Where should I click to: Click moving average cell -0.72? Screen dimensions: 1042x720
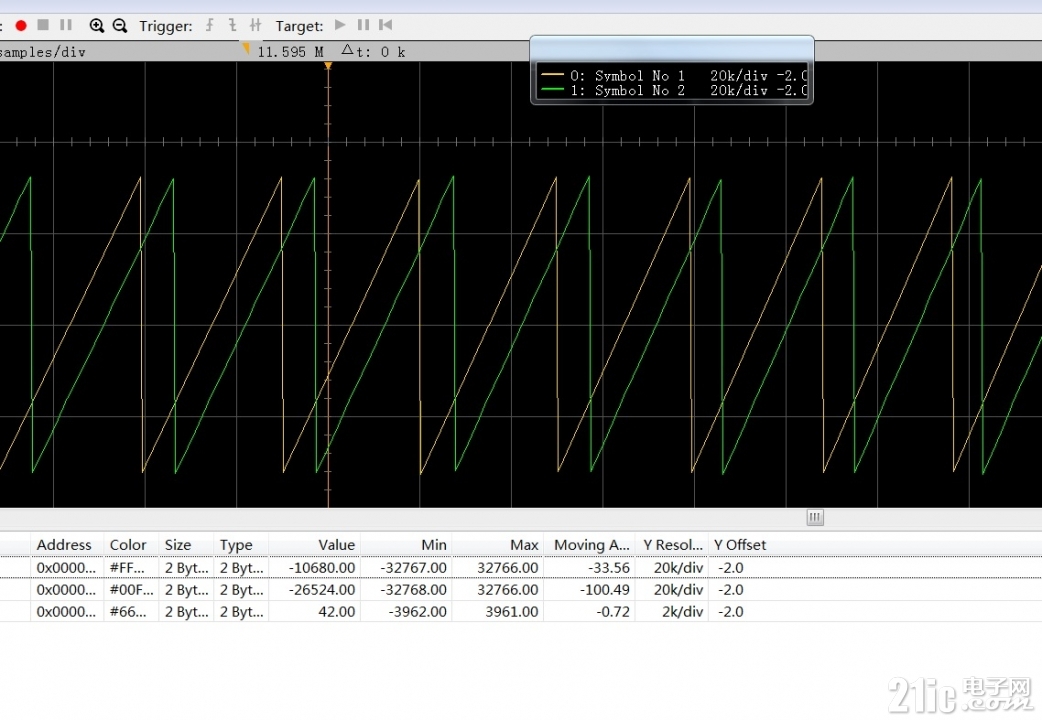(589, 612)
